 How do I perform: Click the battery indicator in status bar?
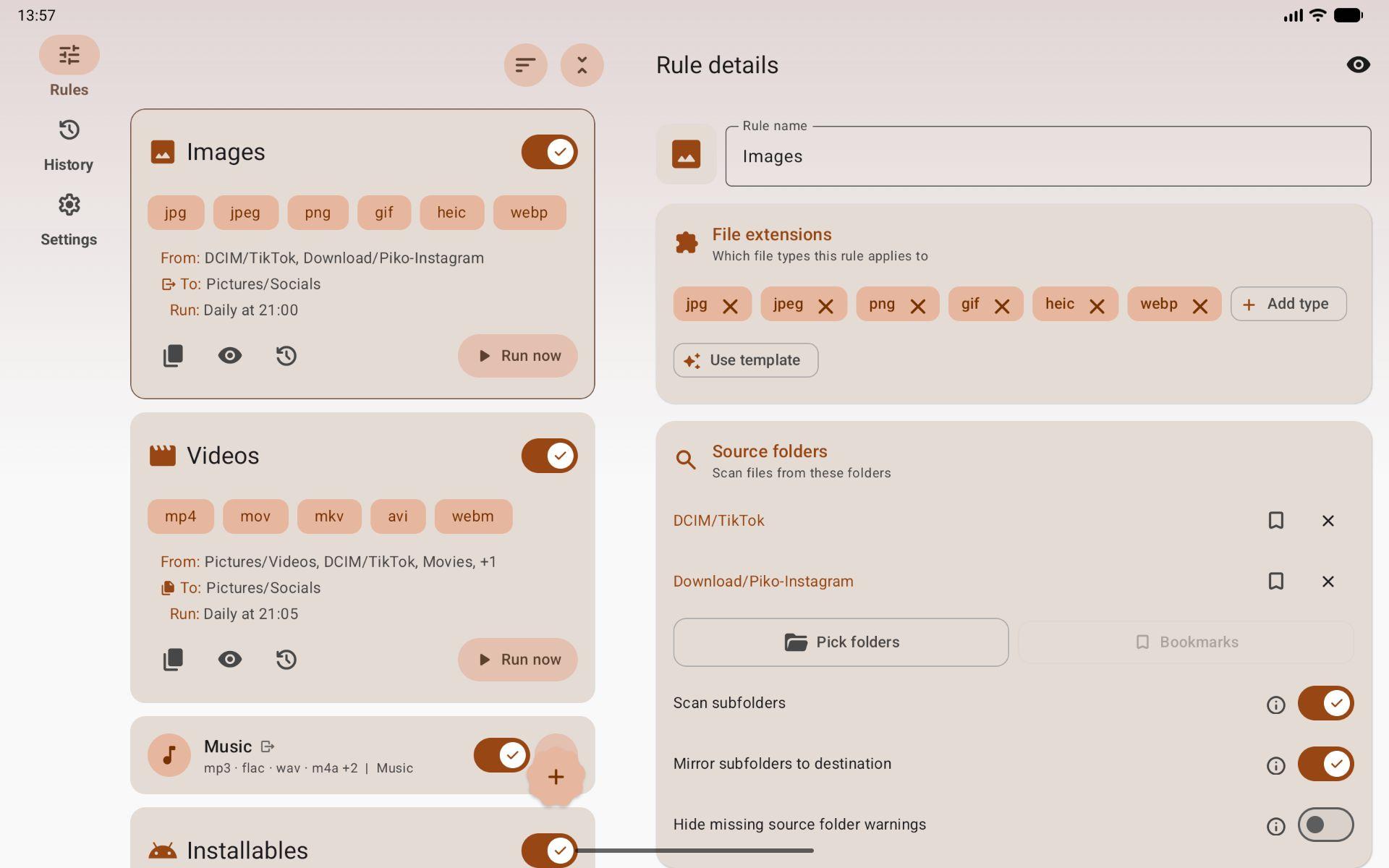(1348, 15)
